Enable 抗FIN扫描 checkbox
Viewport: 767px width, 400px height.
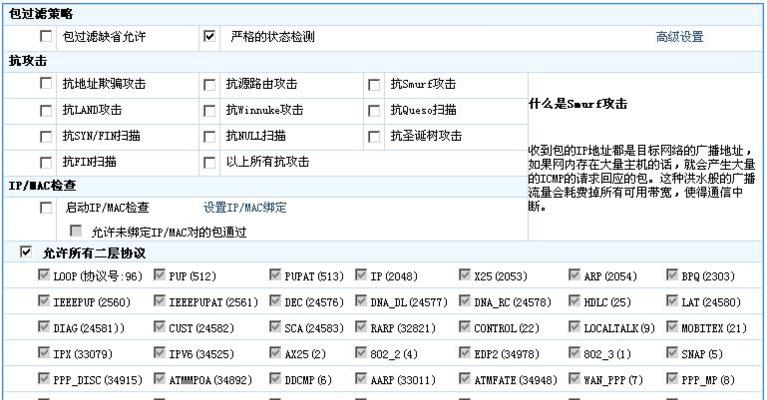46,163
